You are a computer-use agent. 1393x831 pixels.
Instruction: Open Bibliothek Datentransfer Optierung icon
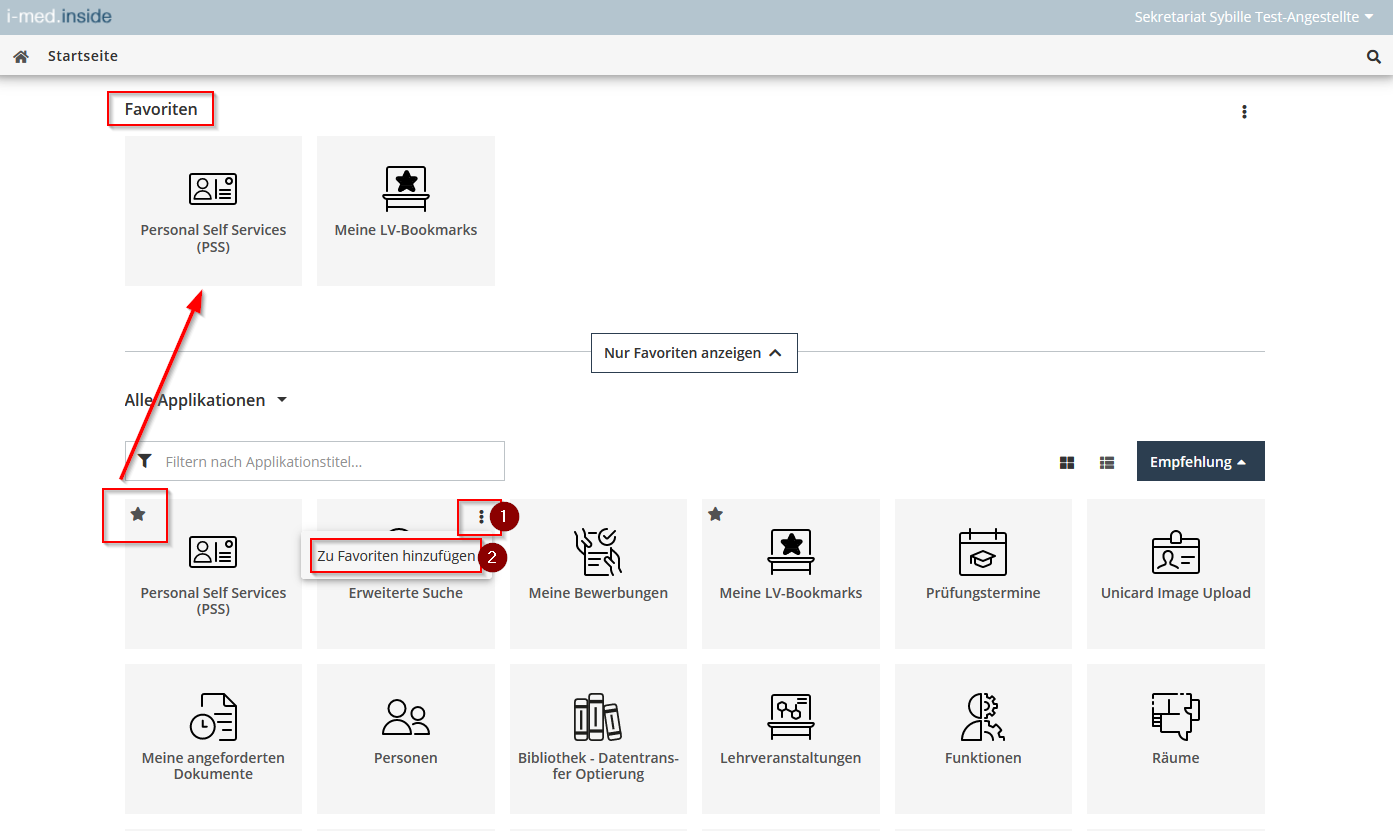pos(598,716)
